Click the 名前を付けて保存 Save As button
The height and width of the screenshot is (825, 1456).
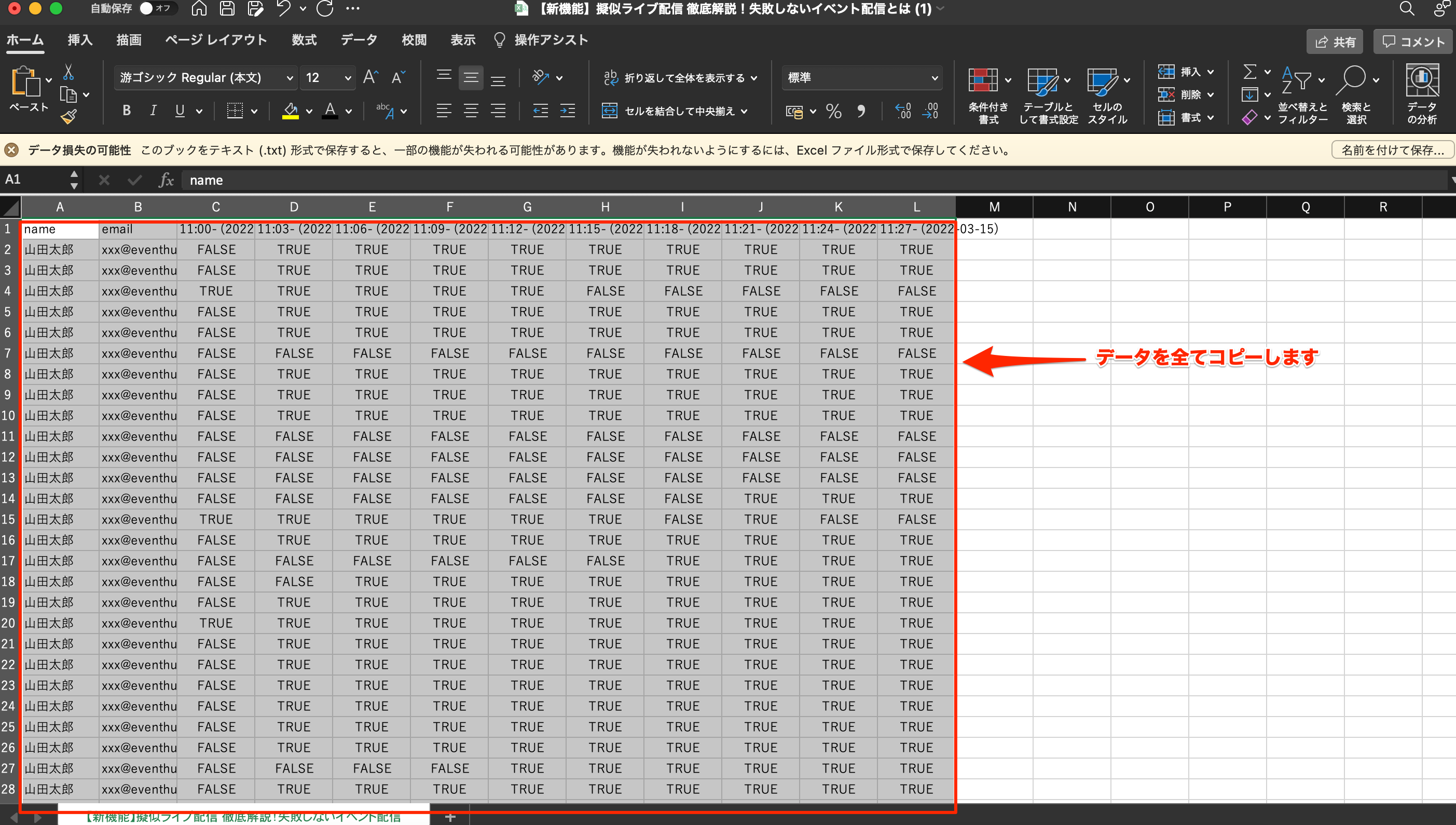point(1392,150)
